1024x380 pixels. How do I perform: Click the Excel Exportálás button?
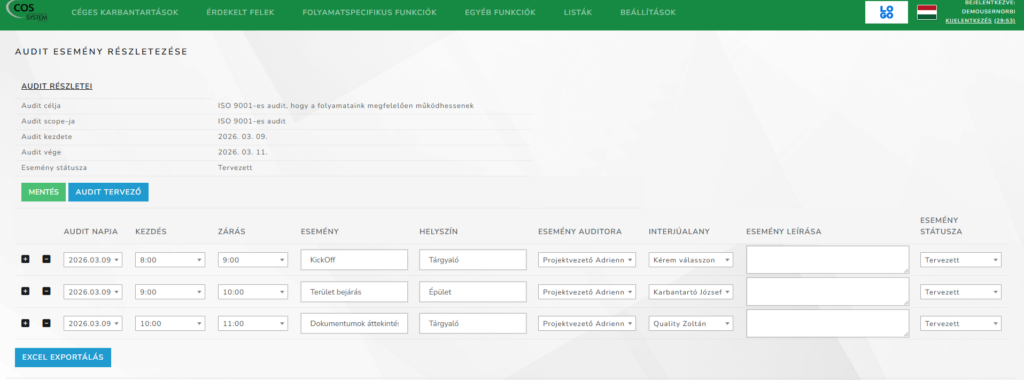pyautogui.click(x=63, y=357)
